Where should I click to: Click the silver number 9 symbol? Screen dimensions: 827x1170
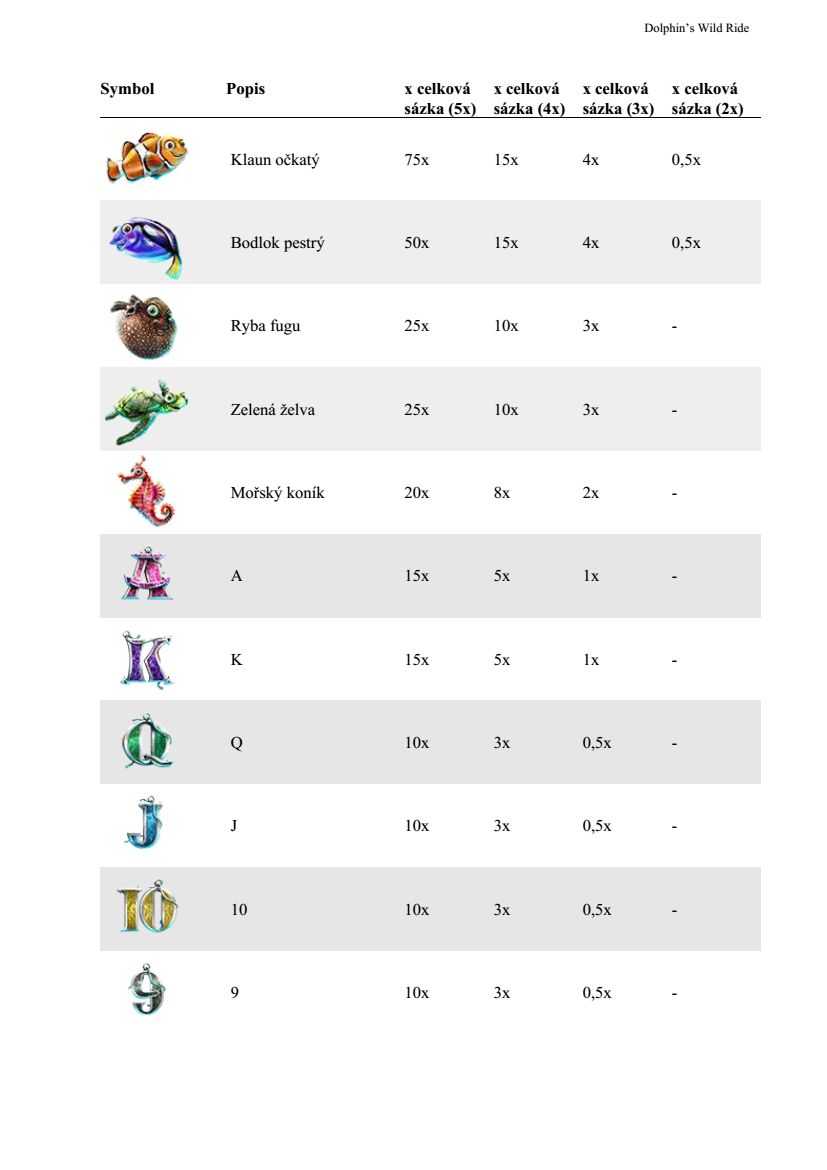[146, 992]
